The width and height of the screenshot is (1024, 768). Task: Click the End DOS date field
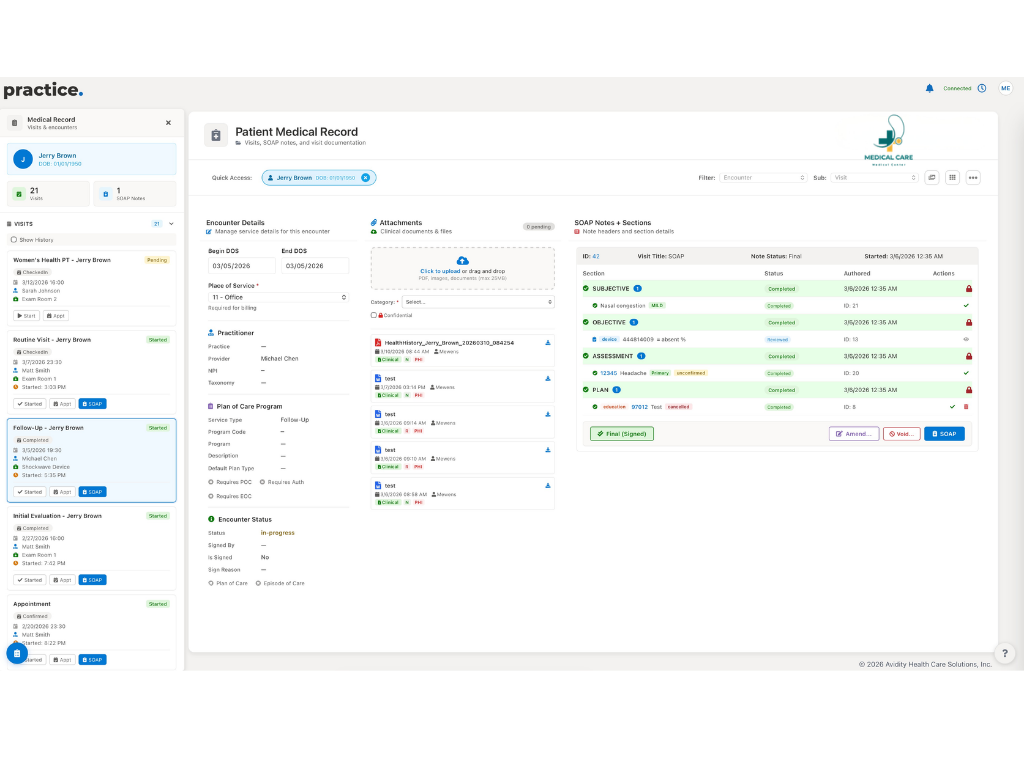(x=315, y=266)
